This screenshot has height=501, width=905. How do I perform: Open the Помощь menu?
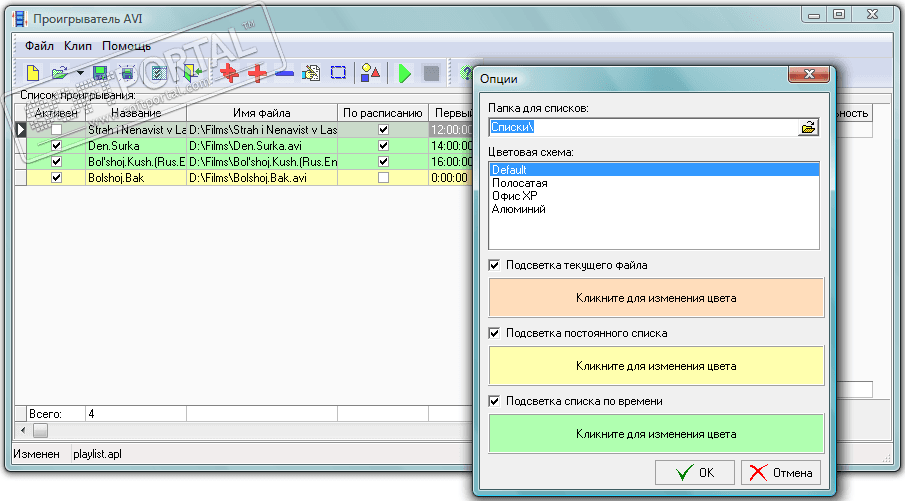[x=126, y=46]
